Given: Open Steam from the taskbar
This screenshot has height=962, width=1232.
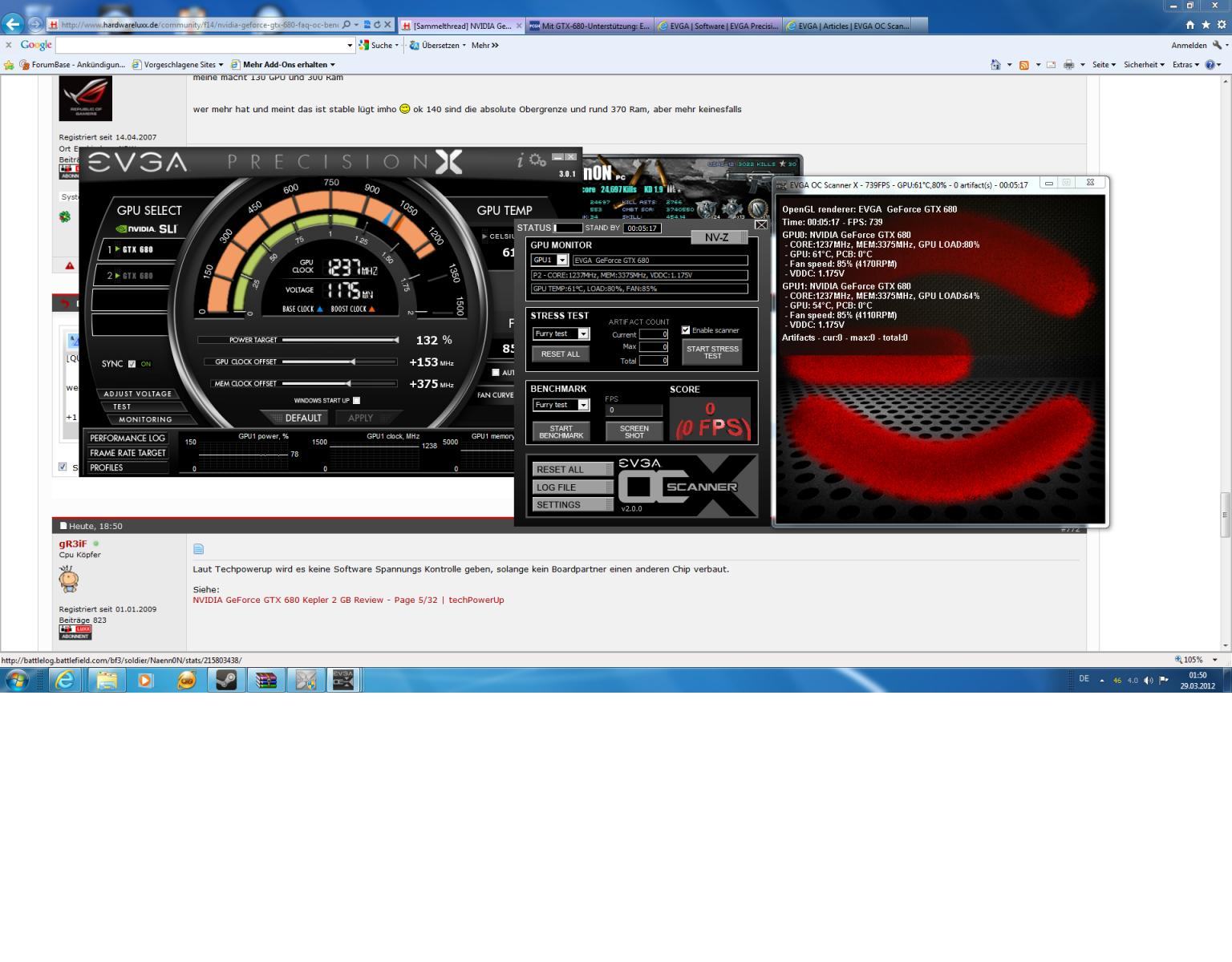Looking at the screenshot, I should pos(226,680).
